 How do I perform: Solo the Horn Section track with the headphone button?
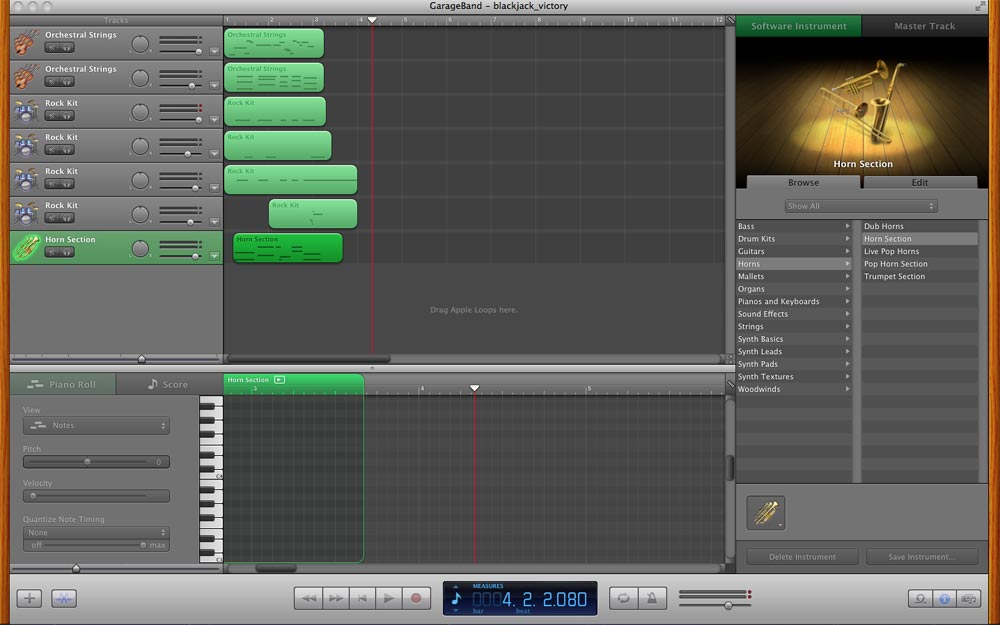pos(67,252)
